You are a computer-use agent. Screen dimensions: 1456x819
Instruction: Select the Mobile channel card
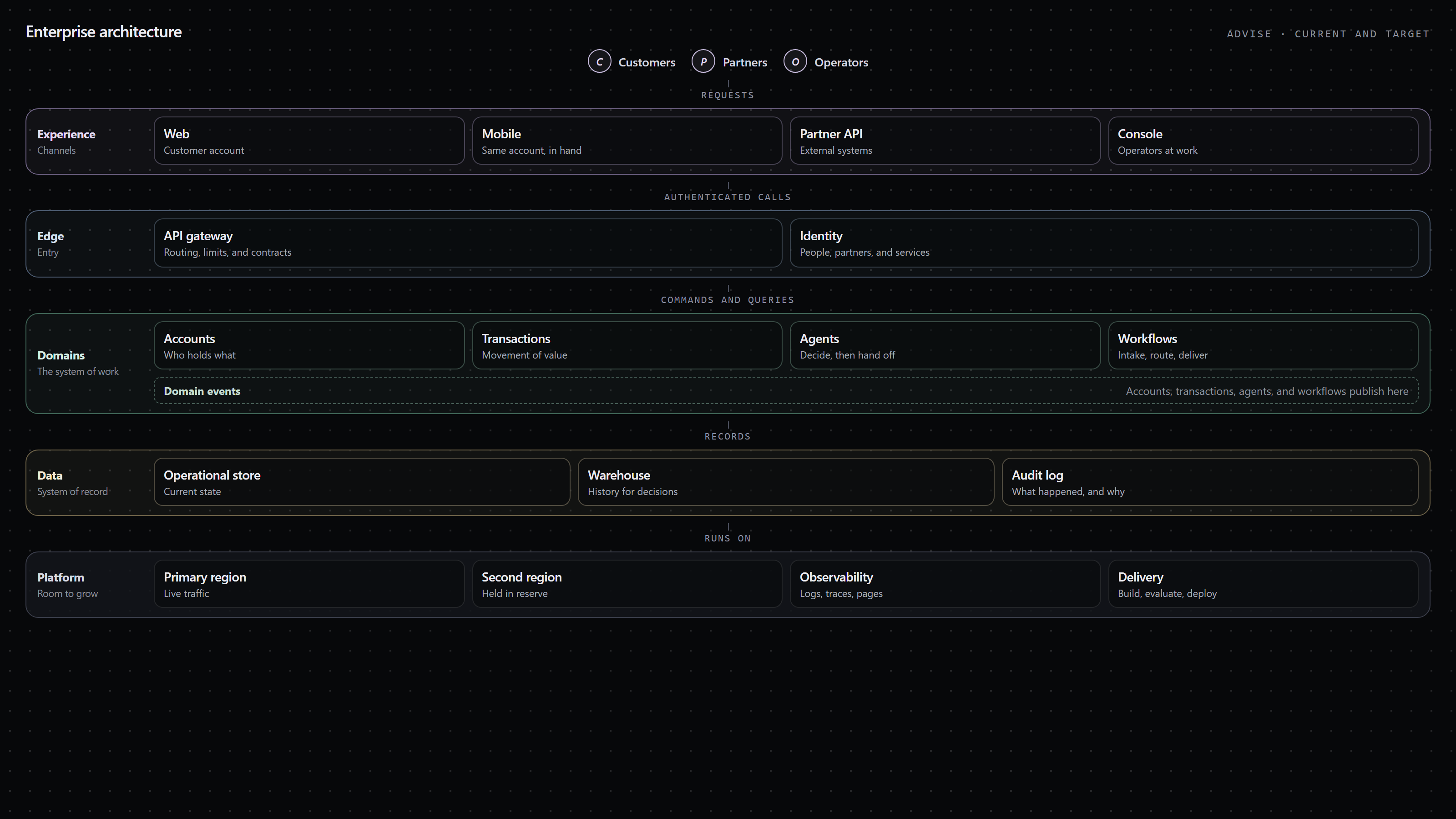tap(627, 141)
